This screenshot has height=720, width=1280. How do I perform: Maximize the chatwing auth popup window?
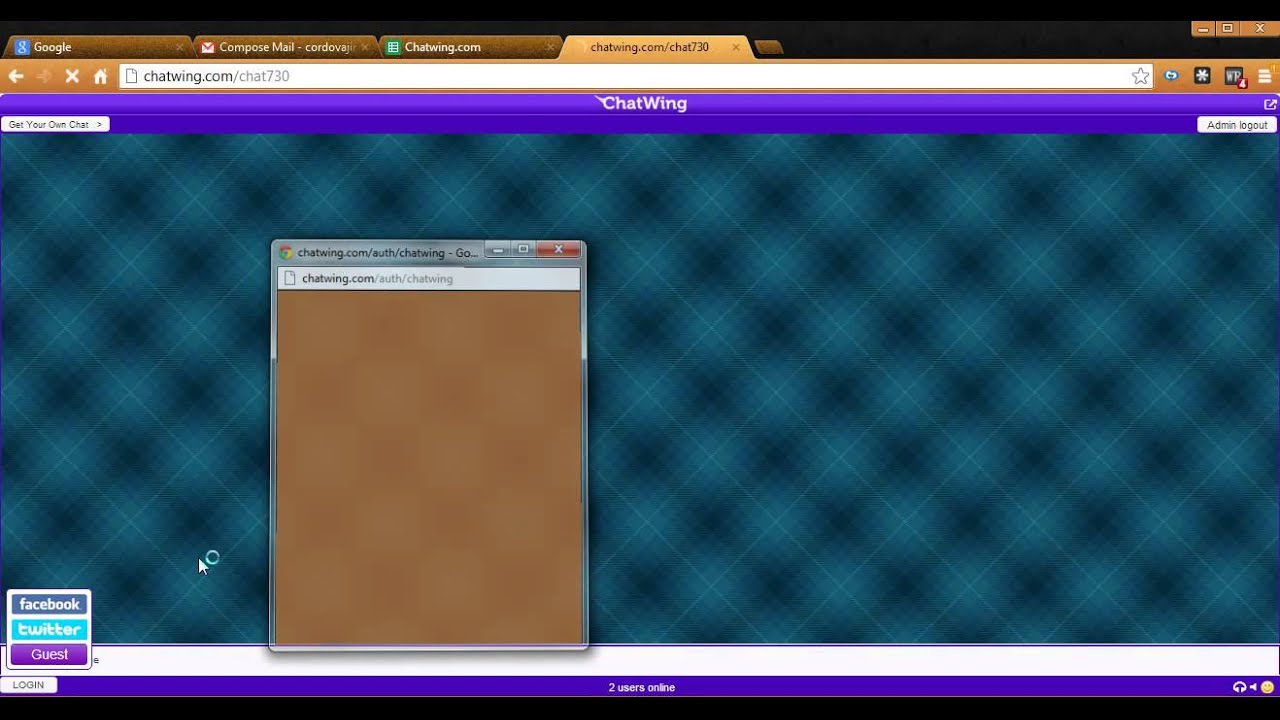(x=522, y=250)
